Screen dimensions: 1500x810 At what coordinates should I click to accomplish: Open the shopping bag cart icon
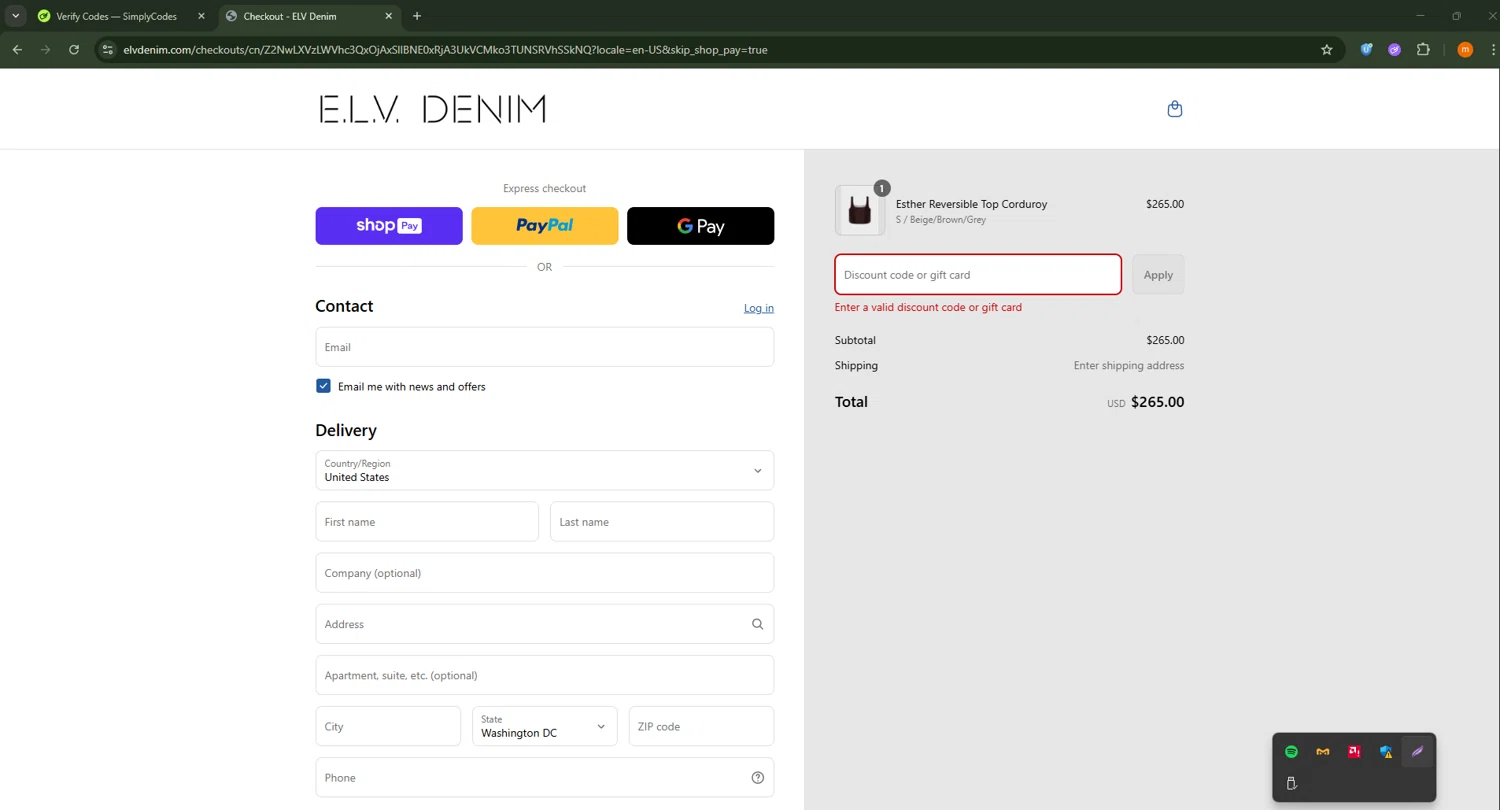[1175, 109]
